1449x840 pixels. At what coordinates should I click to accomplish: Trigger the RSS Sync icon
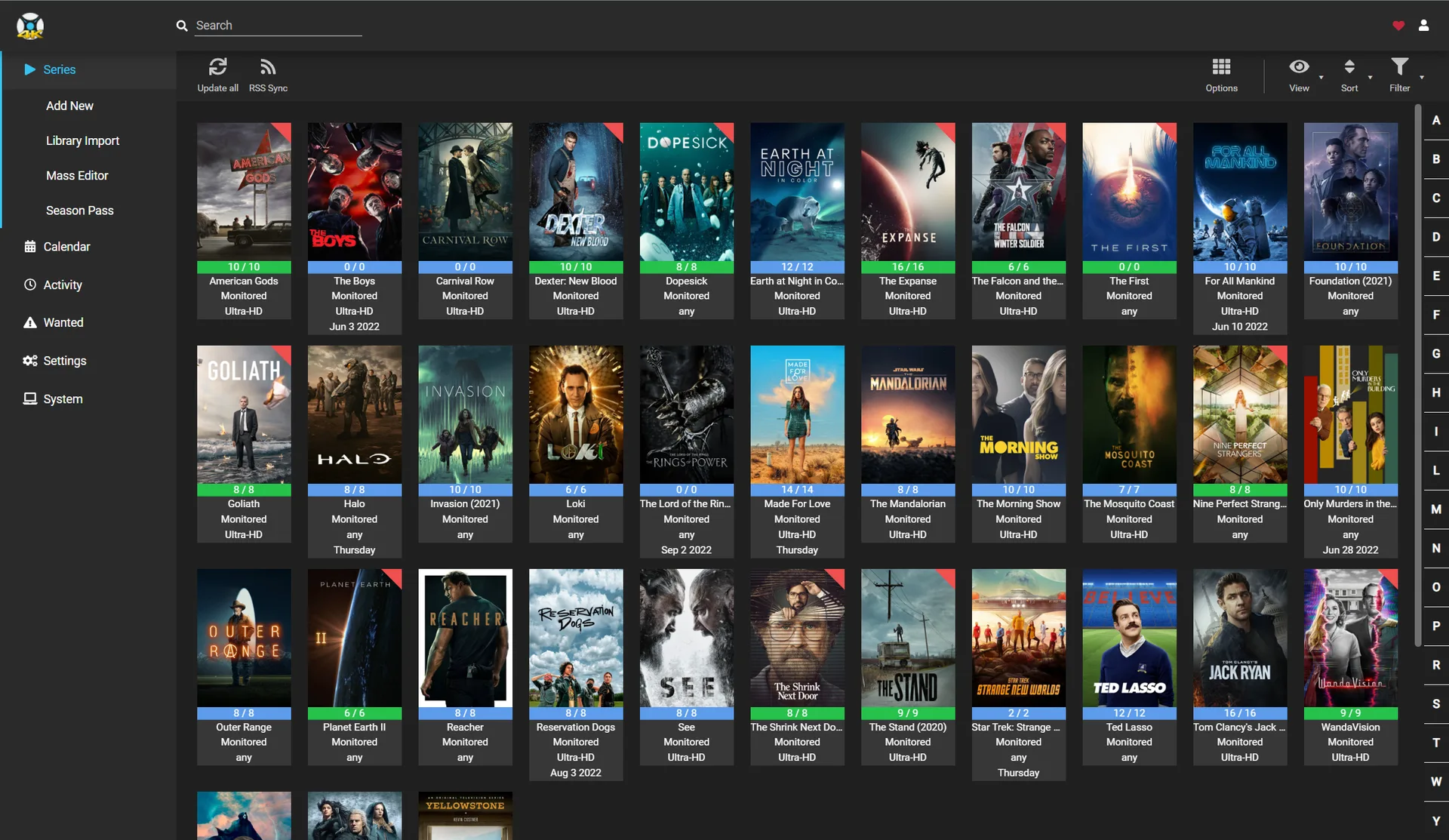click(268, 66)
